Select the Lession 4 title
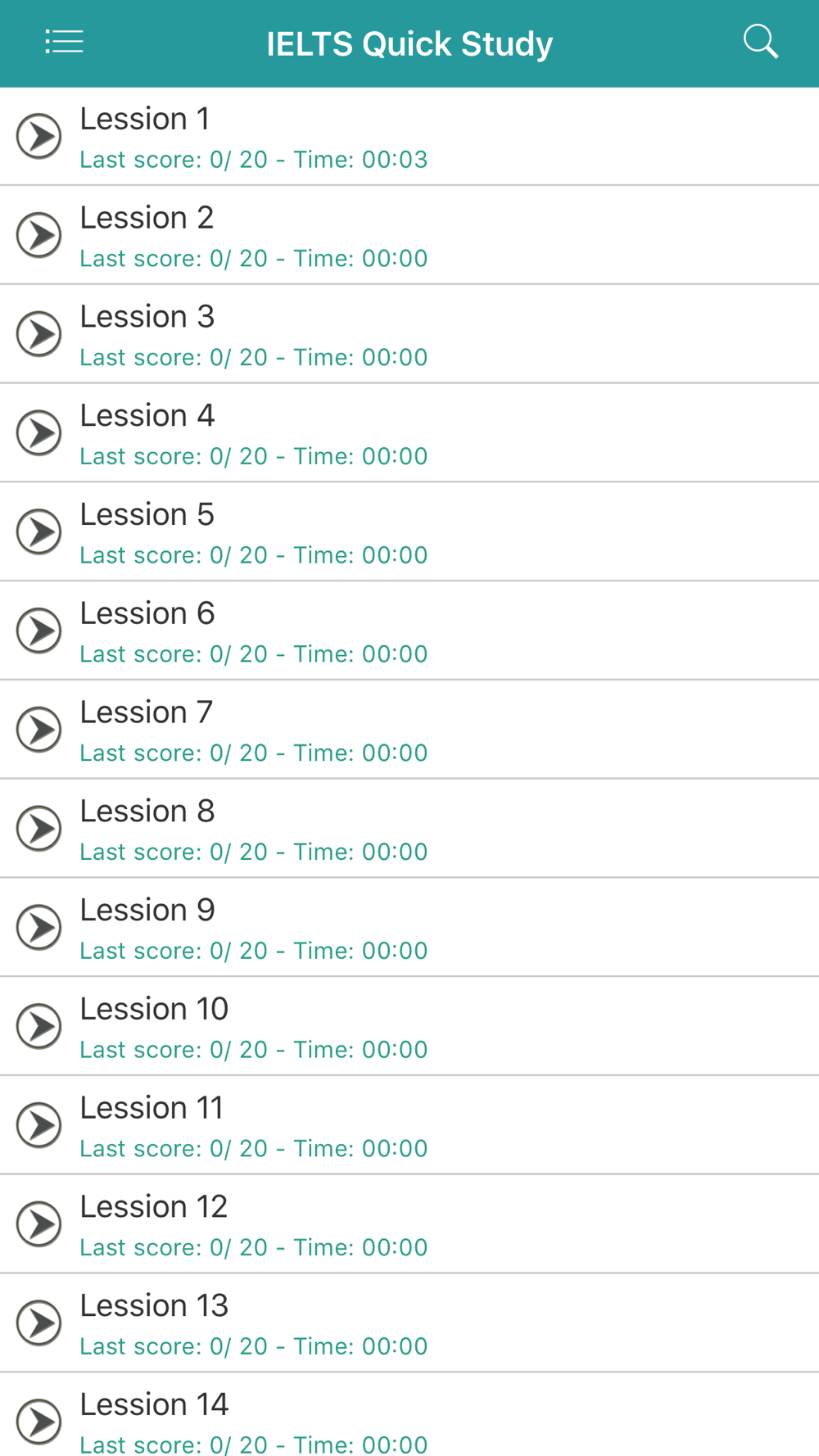 coord(147,416)
